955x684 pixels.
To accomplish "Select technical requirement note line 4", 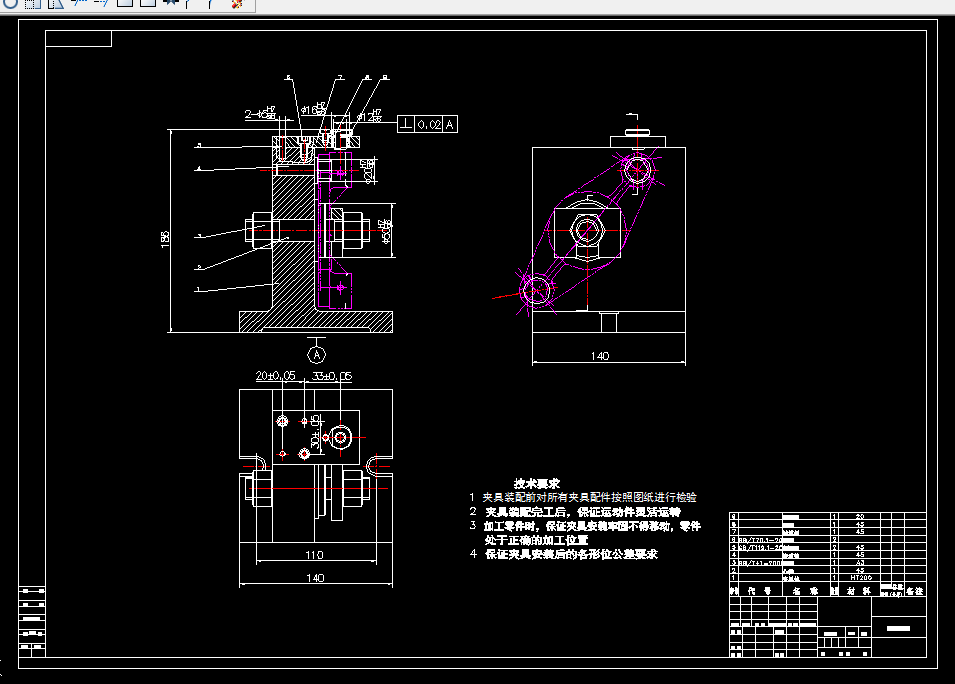I will pyautogui.click(x=563, y=554).
